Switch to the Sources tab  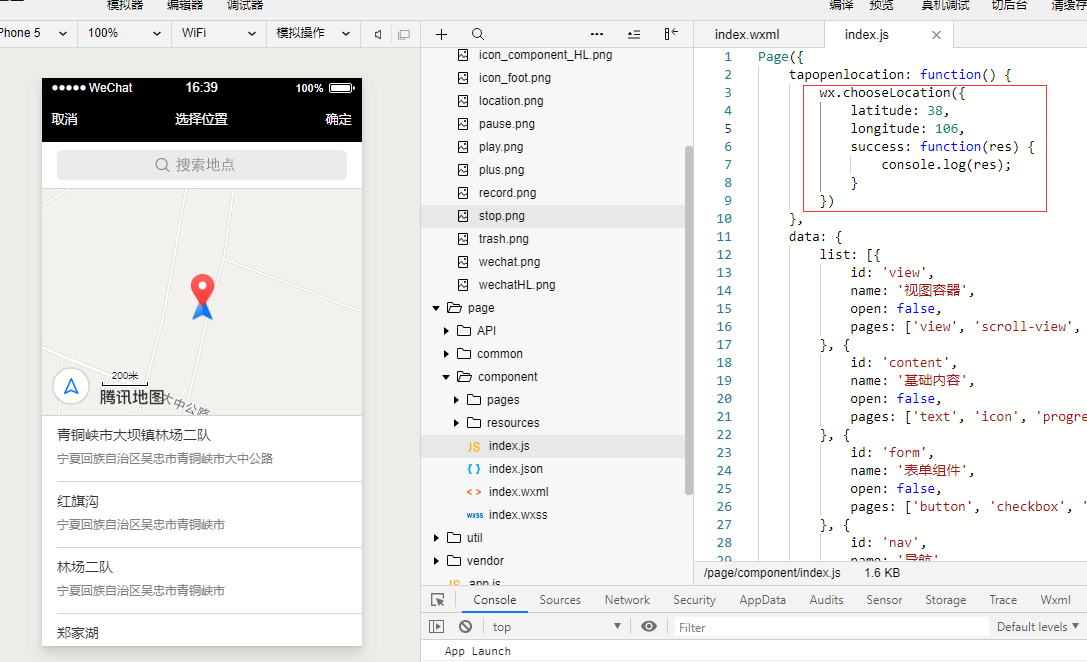click(x=560, y=600)
